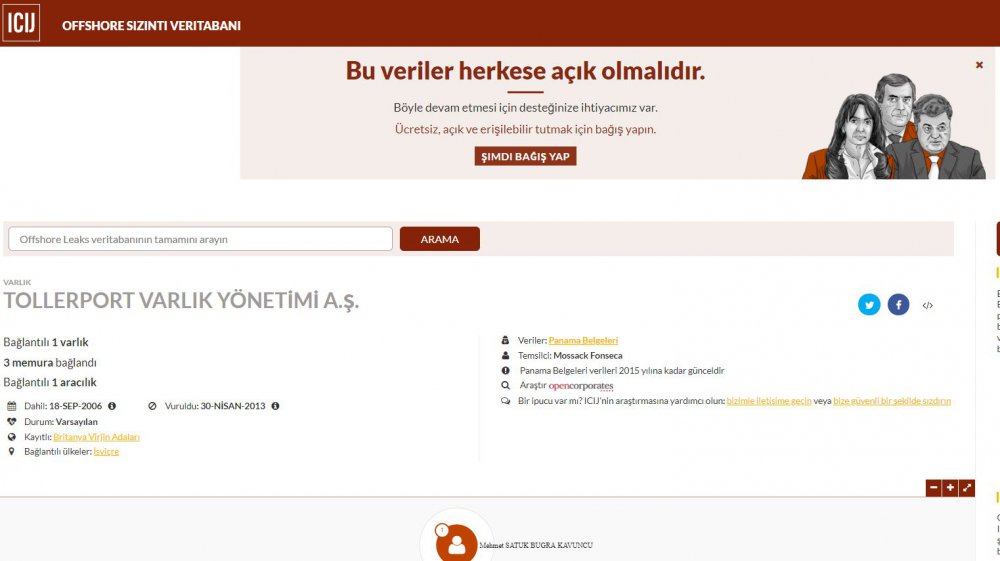The image size is (1000, 561).
Task: Click the person icon beside Temsilci
Action: pyautogui.click(x=505, y=356)
